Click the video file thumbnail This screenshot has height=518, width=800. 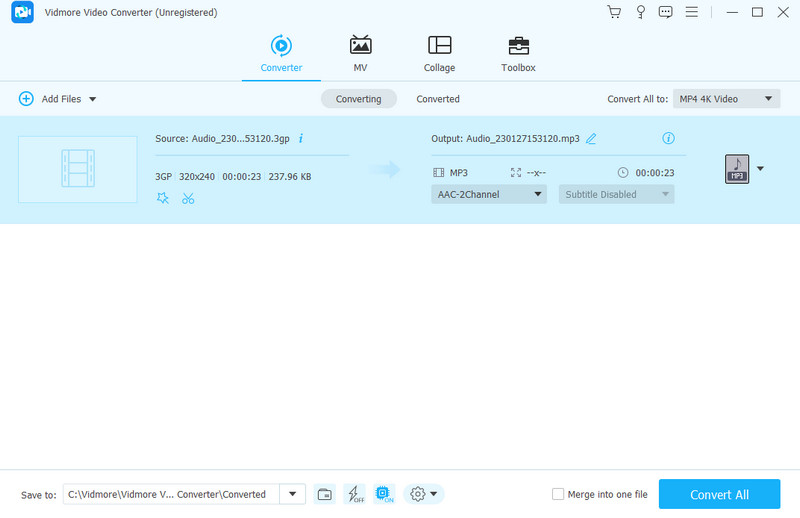click(78, 169)
